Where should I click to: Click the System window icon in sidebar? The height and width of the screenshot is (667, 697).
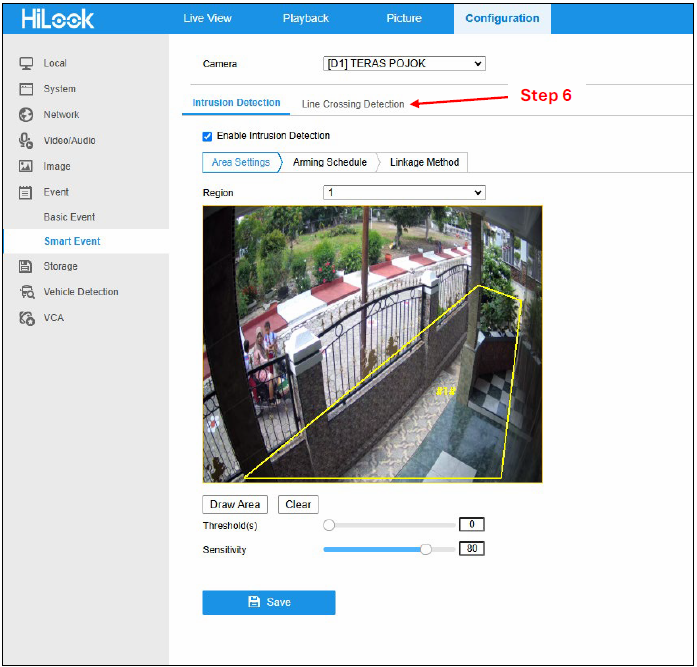[x=26, y=89]
